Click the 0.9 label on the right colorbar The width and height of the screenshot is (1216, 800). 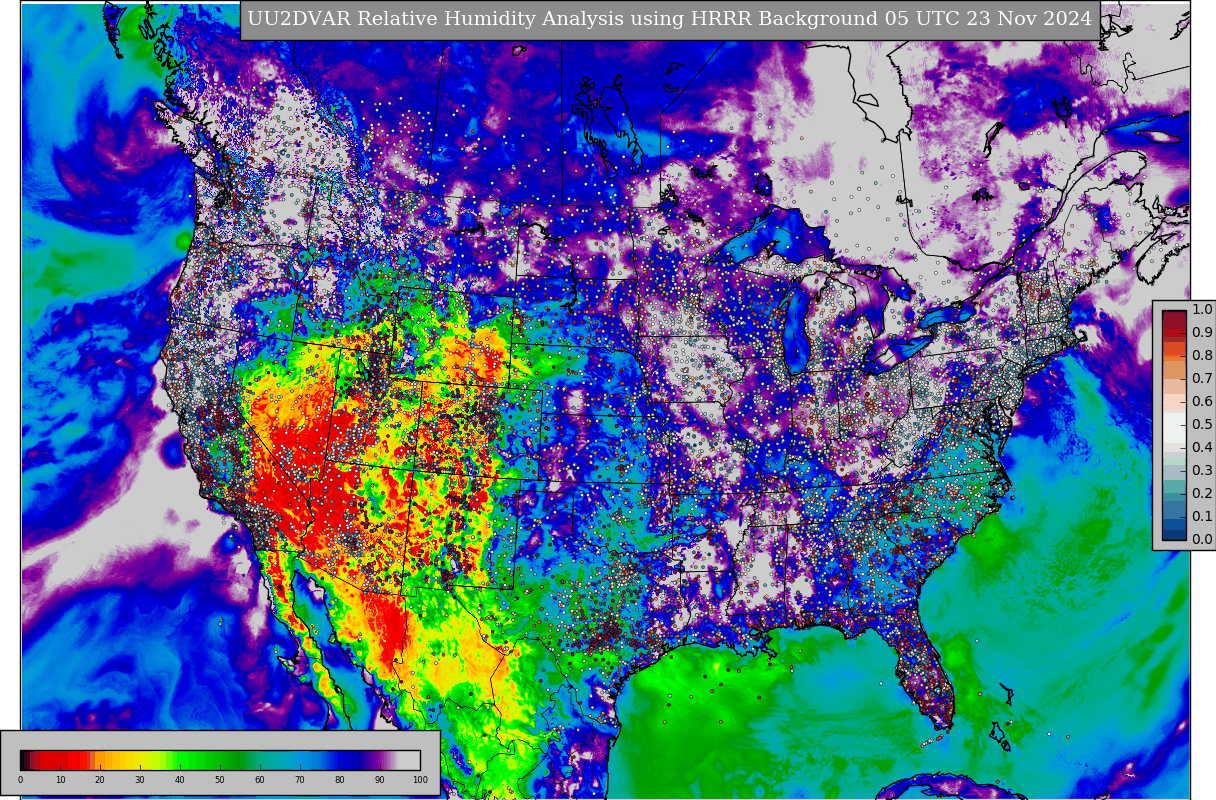pos(1202,333)
